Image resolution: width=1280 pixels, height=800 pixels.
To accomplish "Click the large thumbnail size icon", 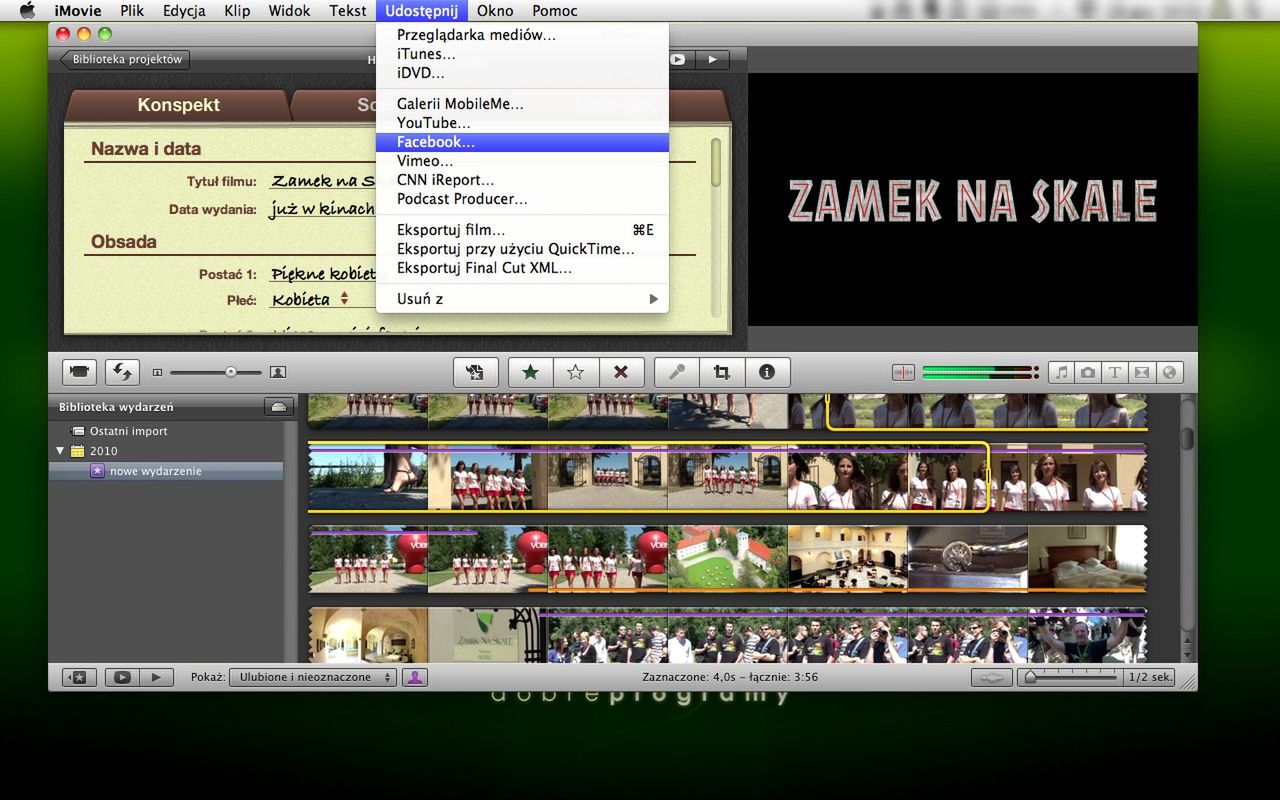I will coord(278,372).
